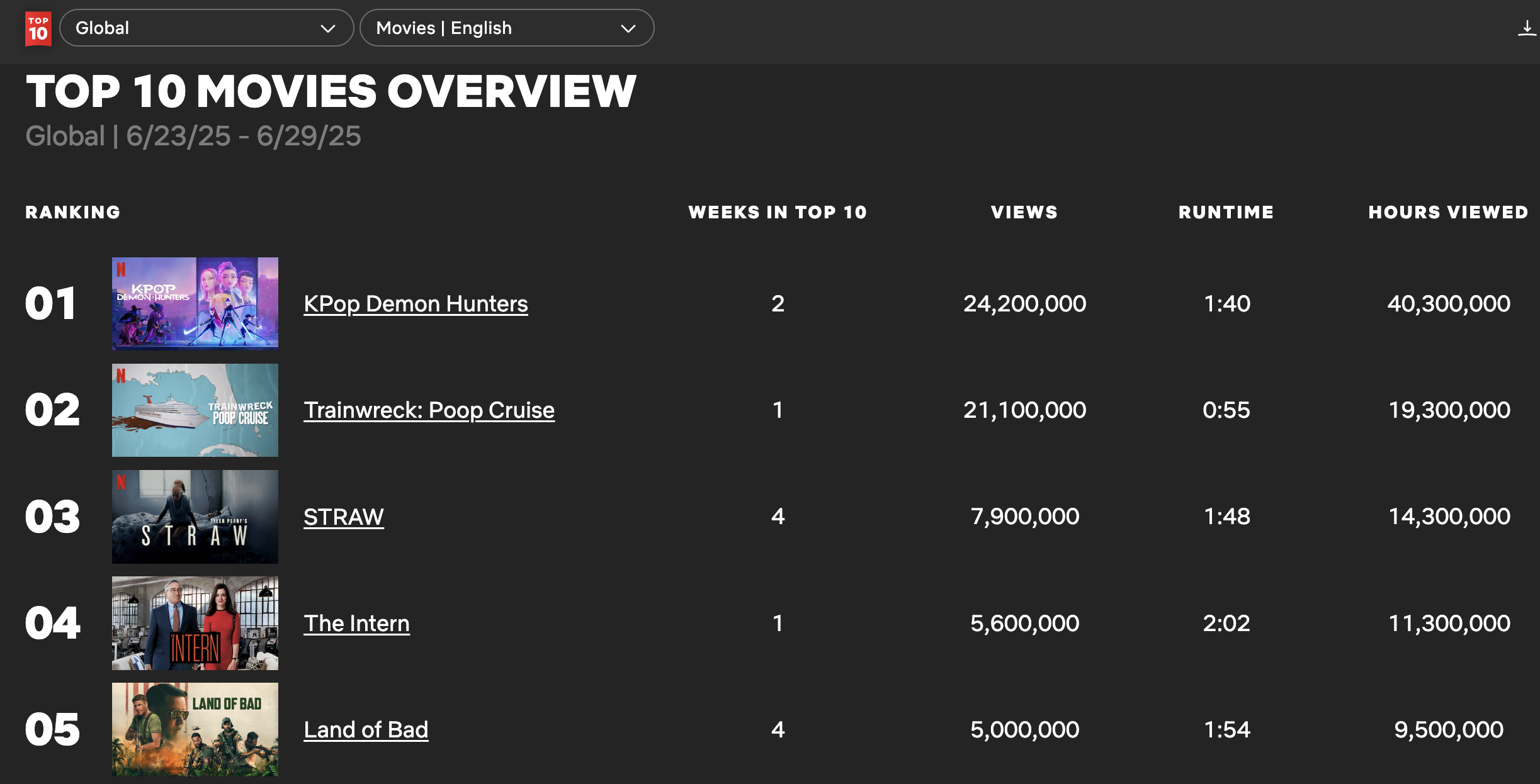The height and width of the screenshot is (784, 1540).
Task: Expand the Global region chevron
Action: pos(327,28)
